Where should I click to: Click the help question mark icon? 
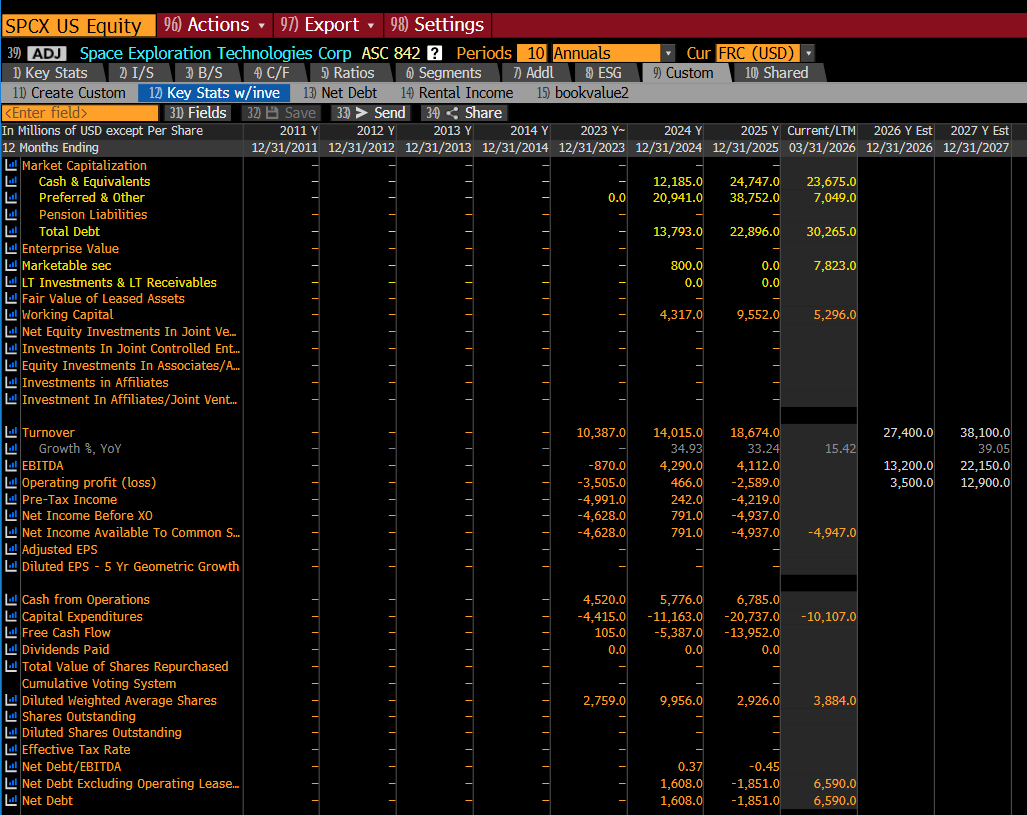click(434, 53)
